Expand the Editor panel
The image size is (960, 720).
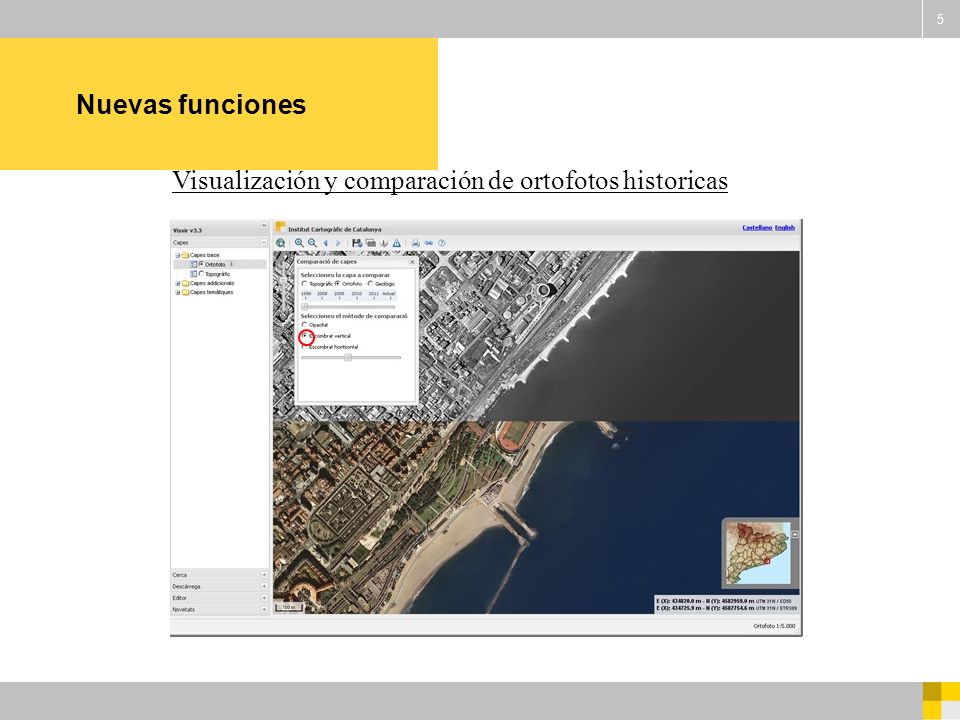[x=264, y=598]
